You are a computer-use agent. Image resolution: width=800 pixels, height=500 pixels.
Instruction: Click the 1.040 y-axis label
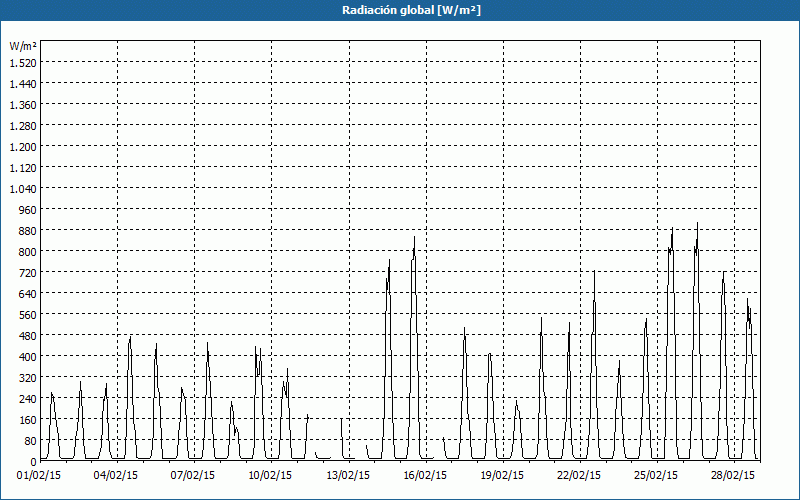[x=23, y=188]
